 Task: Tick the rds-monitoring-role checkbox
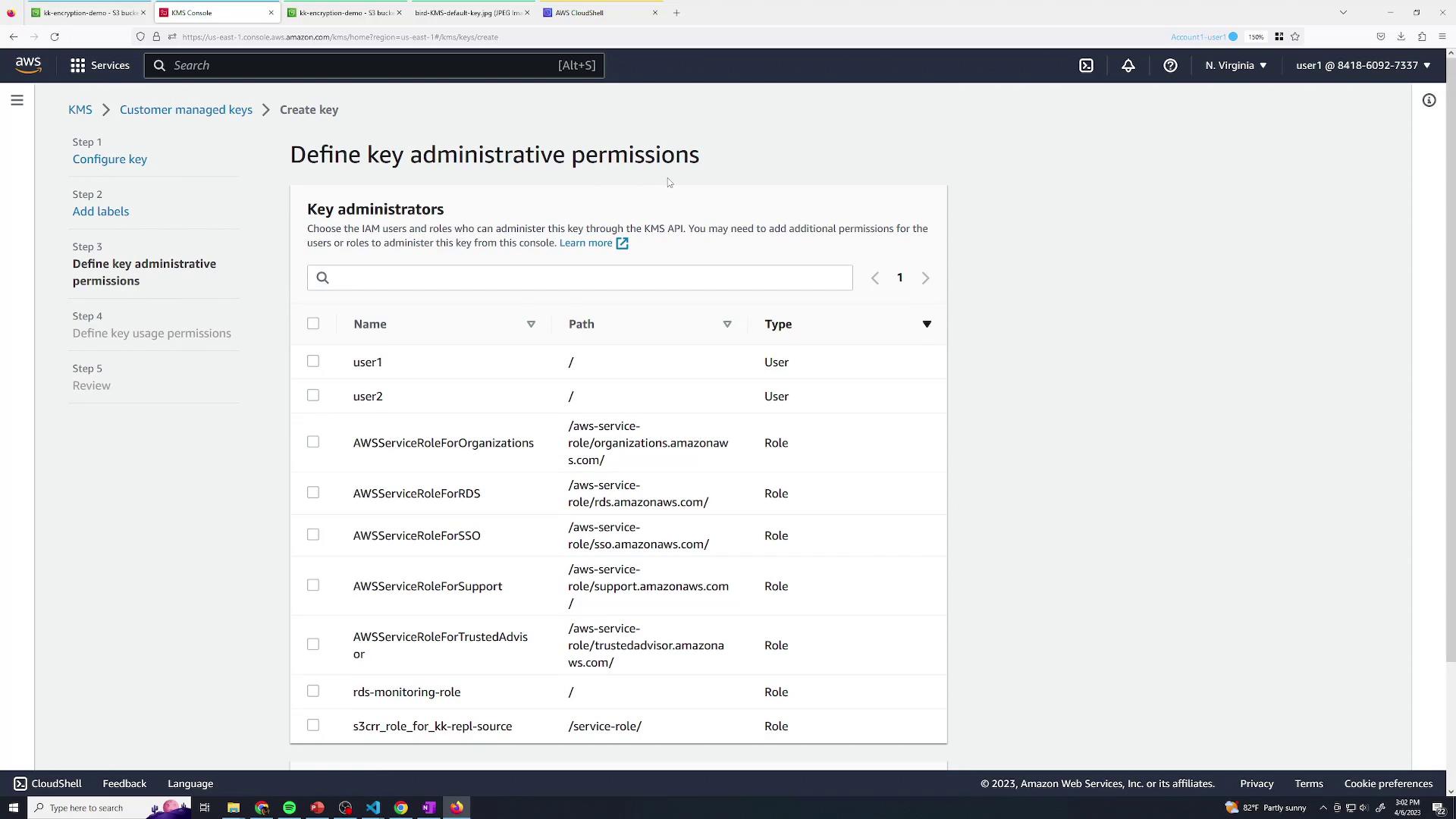313,691
